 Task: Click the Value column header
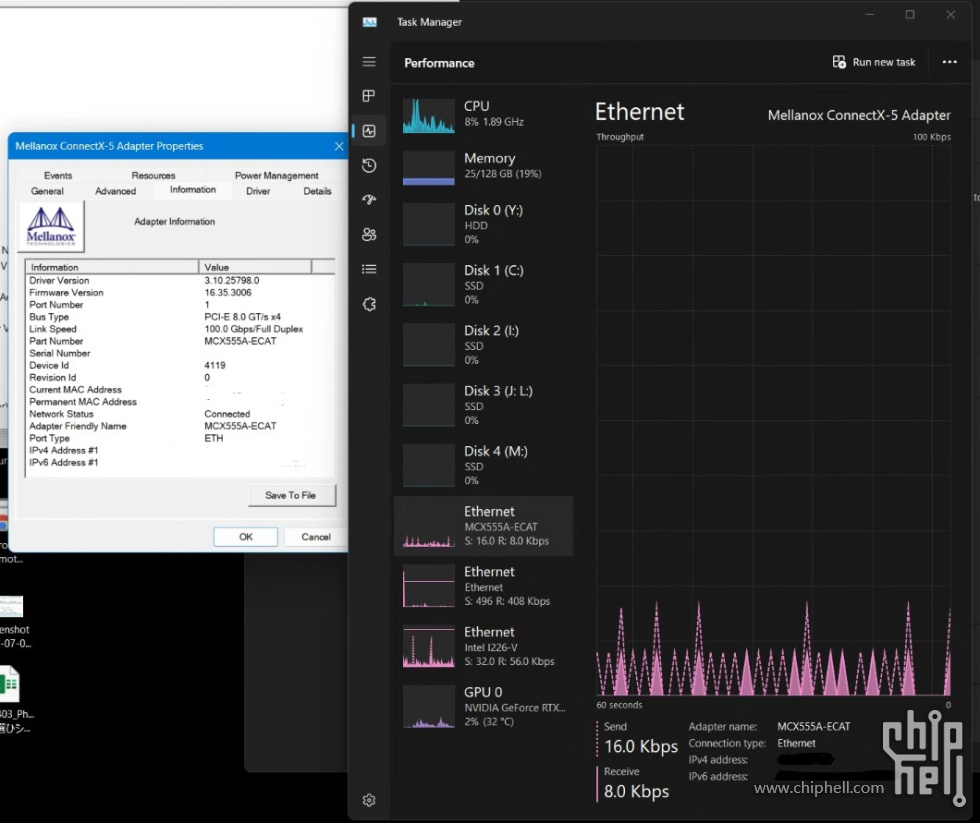coord(255,267)
